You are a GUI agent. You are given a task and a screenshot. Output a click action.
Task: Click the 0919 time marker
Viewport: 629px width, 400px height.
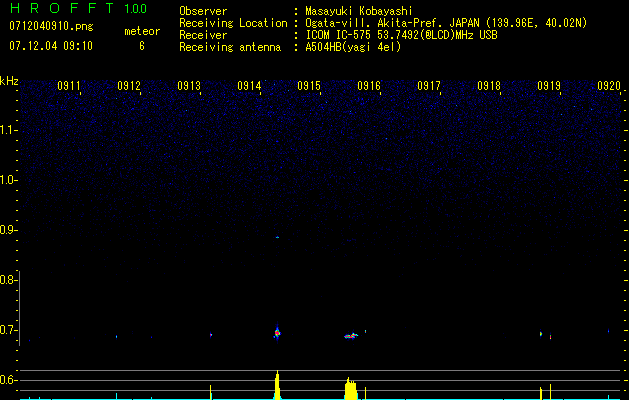(x=549, y=86)
